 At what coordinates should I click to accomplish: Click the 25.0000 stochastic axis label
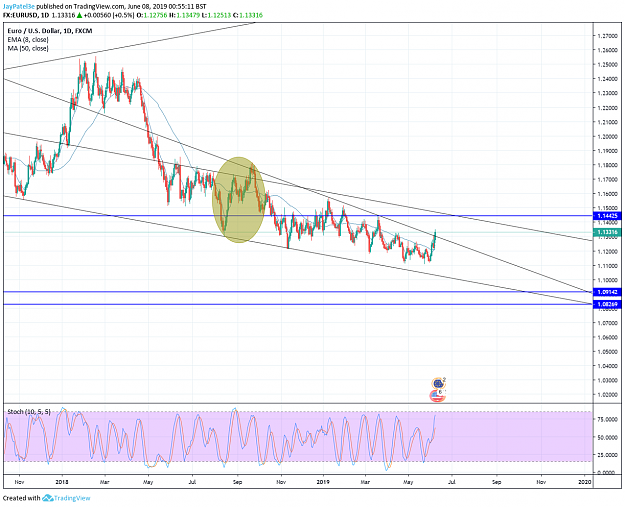[x=607, y=454]
